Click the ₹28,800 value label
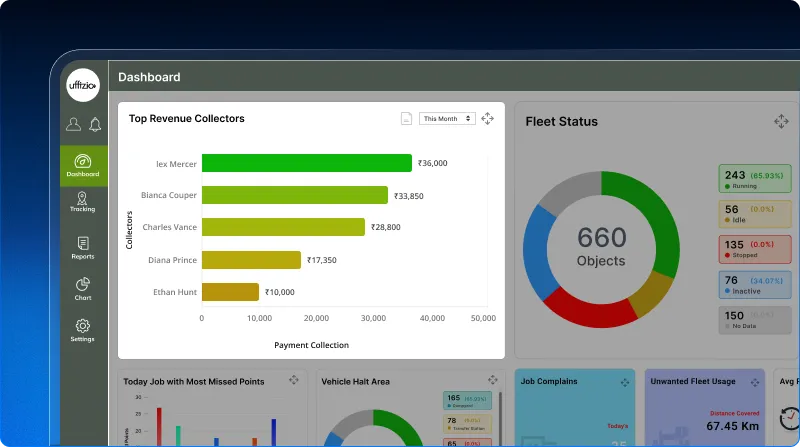Screen dimensions: 800x447 (x=386, y=227)
